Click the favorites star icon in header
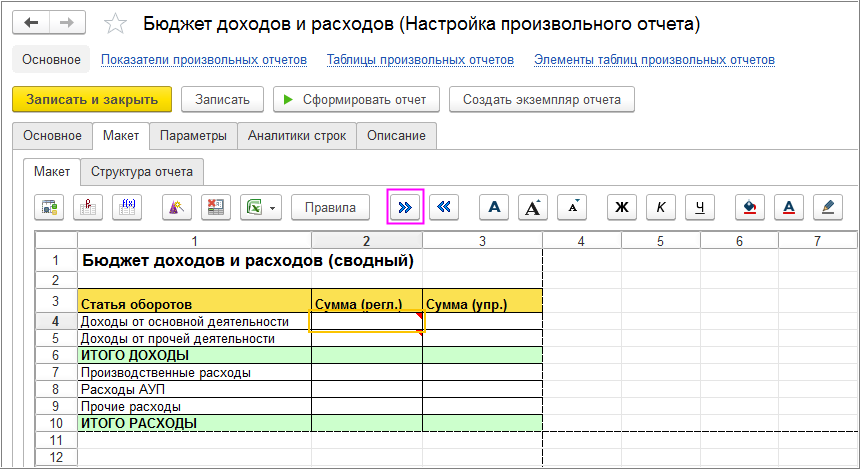Screen dimensions: 860x469 coord(116,23)
